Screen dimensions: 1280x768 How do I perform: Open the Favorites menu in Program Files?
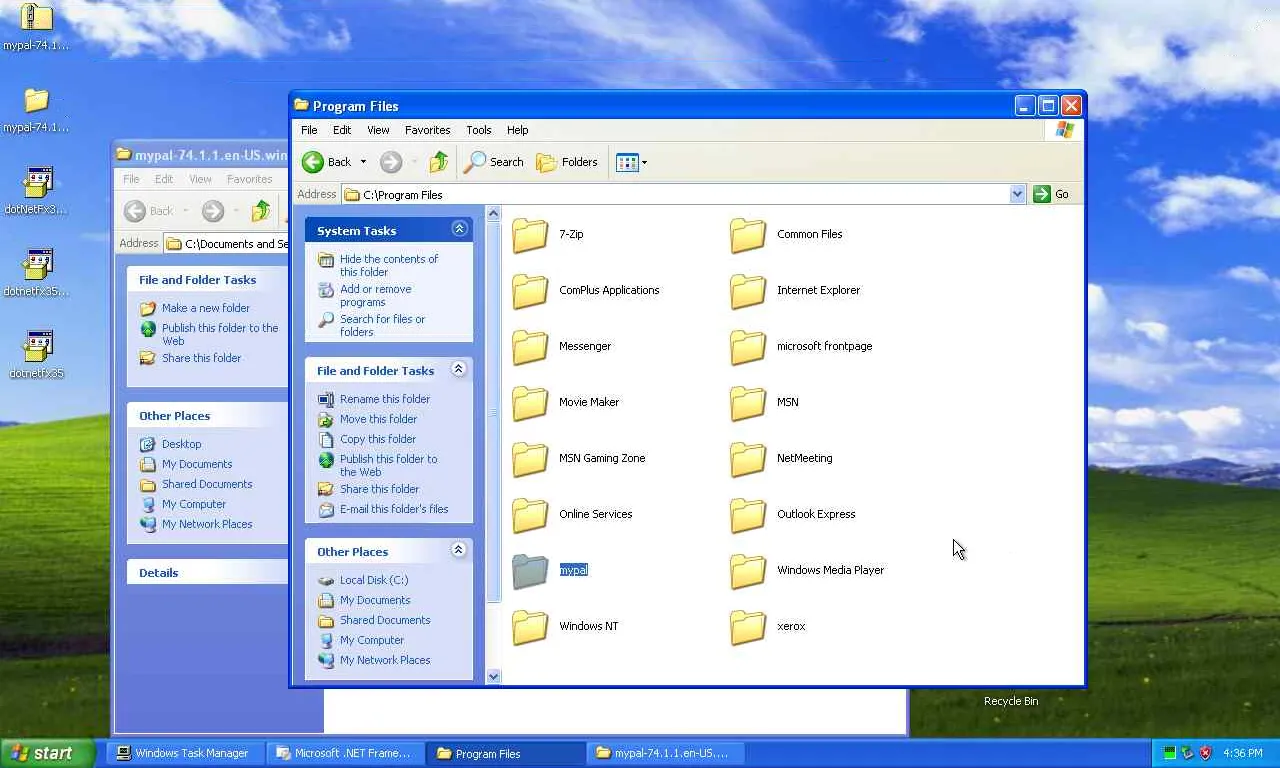click(x=428, y=130)
